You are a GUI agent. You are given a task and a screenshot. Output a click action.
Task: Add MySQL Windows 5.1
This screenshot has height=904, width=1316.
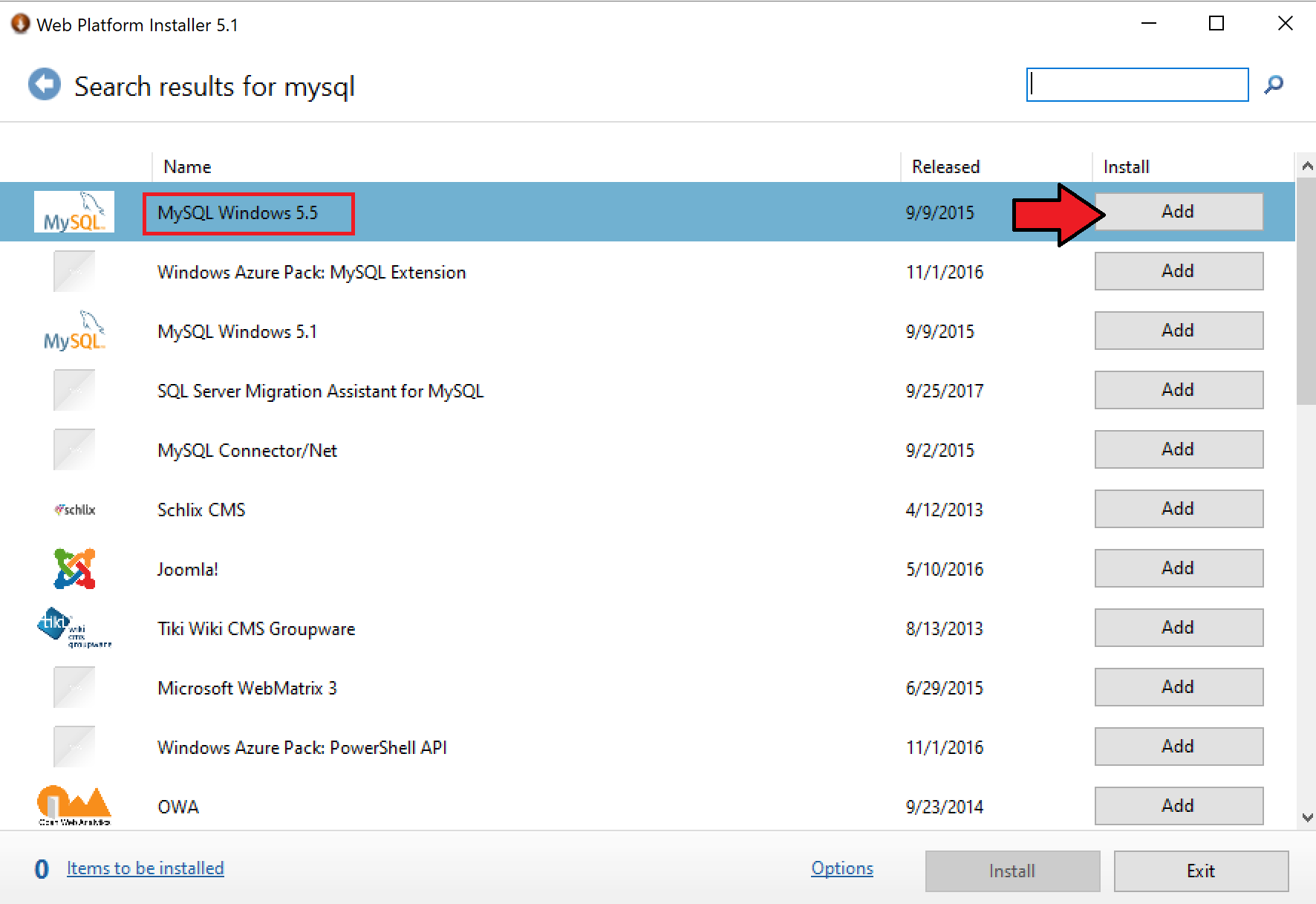coord(1179,331)
